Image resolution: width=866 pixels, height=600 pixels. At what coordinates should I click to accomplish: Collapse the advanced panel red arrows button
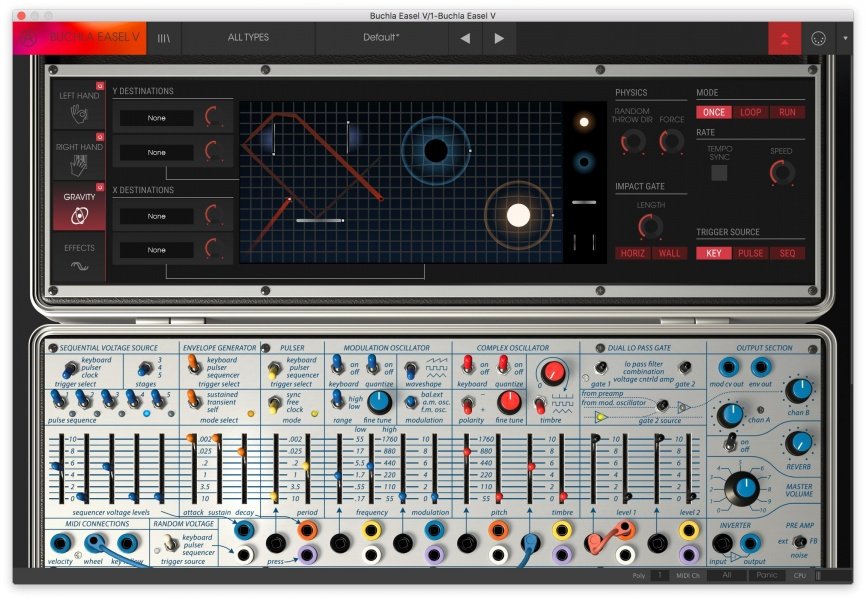[x=784, y=39]
